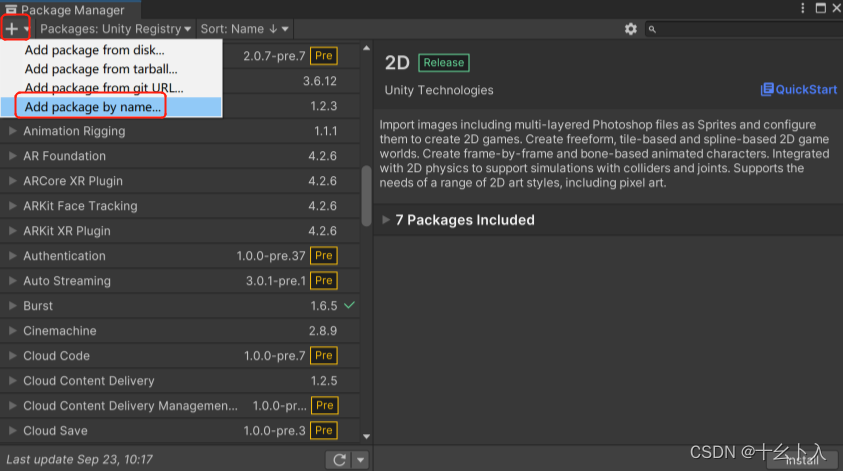Expand ARCore XR Plugin versions
843x471 pixels.
(12, 181)
